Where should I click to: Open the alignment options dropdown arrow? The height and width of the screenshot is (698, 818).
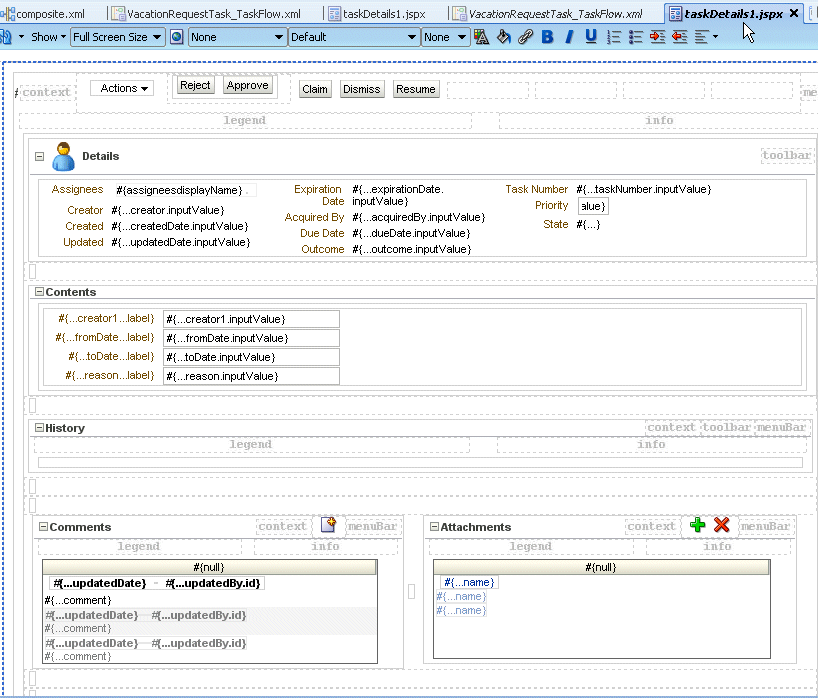coord(715,37)
